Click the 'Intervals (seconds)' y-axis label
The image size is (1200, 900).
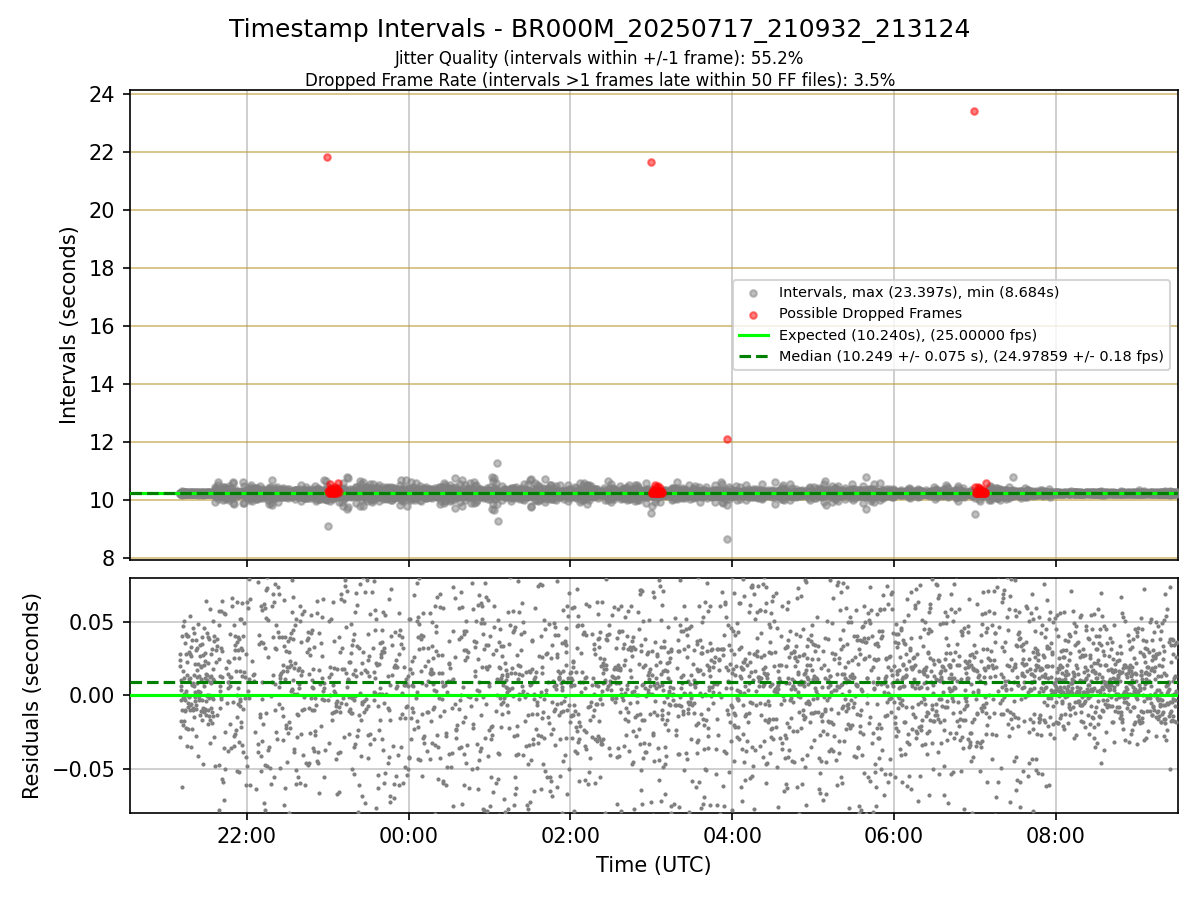pos(68,325)
